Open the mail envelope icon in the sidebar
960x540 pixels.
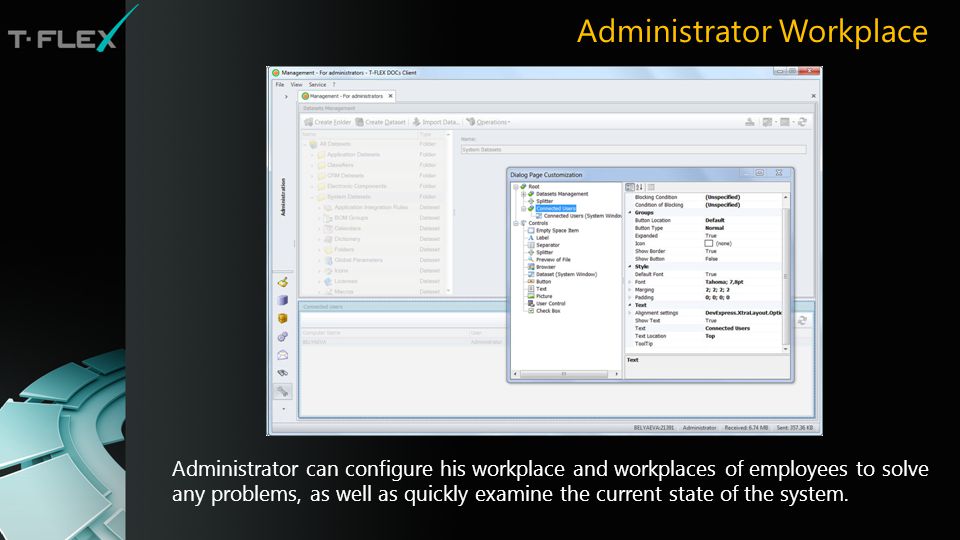click(282, 354)
